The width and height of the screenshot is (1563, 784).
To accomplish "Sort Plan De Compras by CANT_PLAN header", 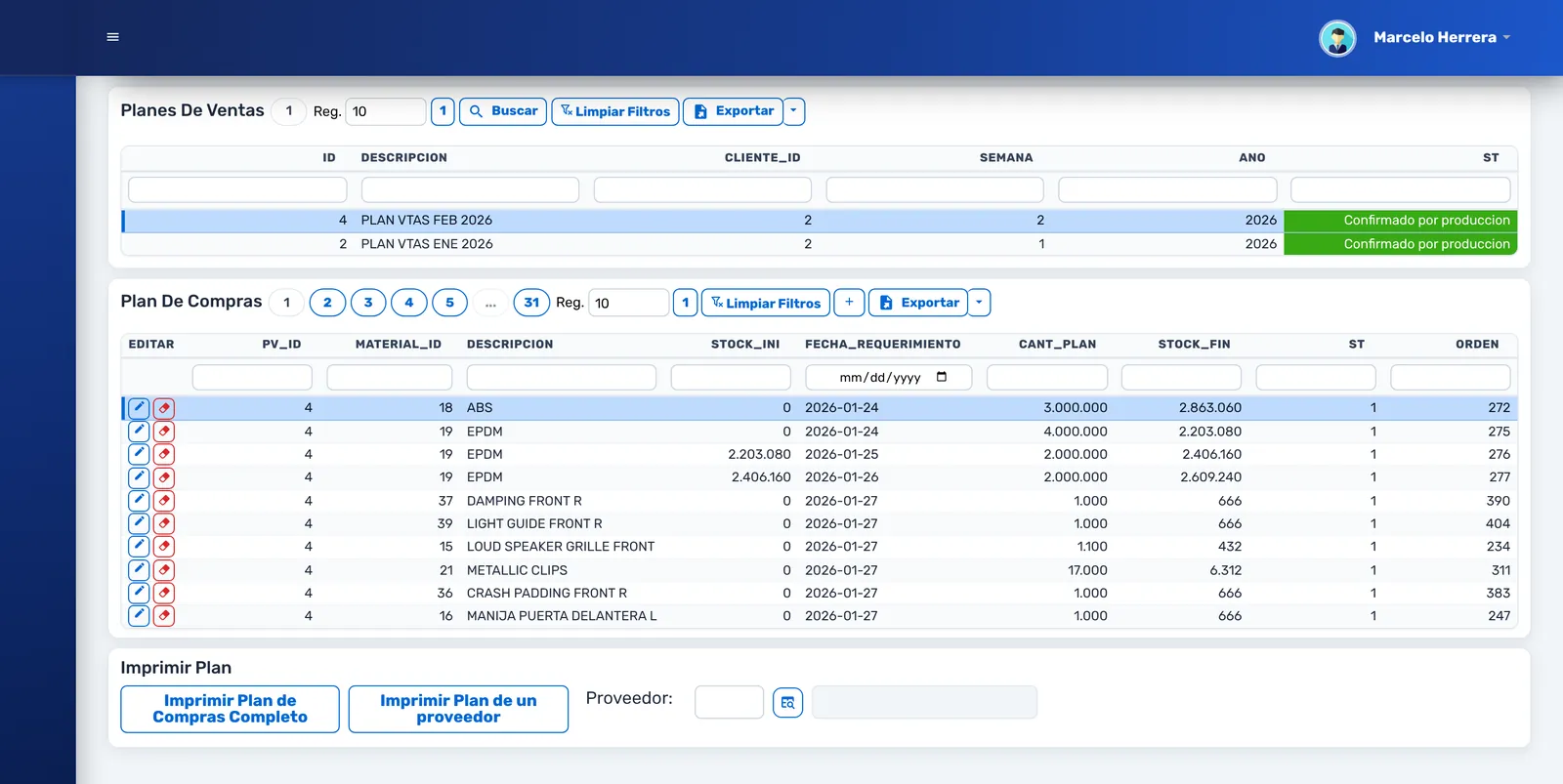I will tap(1057, 345).
